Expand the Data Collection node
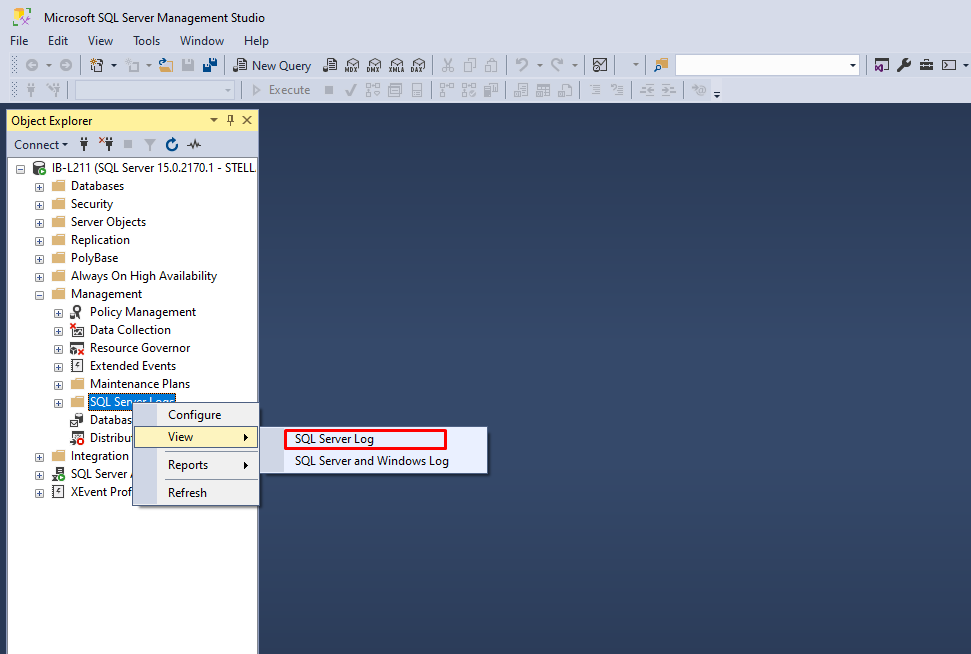This screenshot has height=654, width=971. tap(58, 331)
